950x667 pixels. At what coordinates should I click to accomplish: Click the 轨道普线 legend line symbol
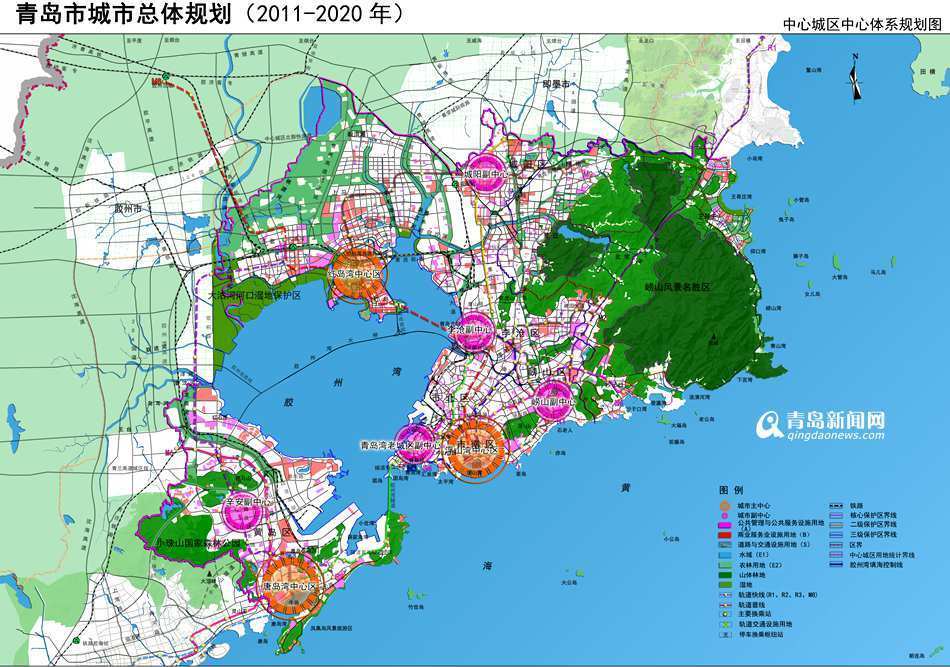(x=725, y=604)
